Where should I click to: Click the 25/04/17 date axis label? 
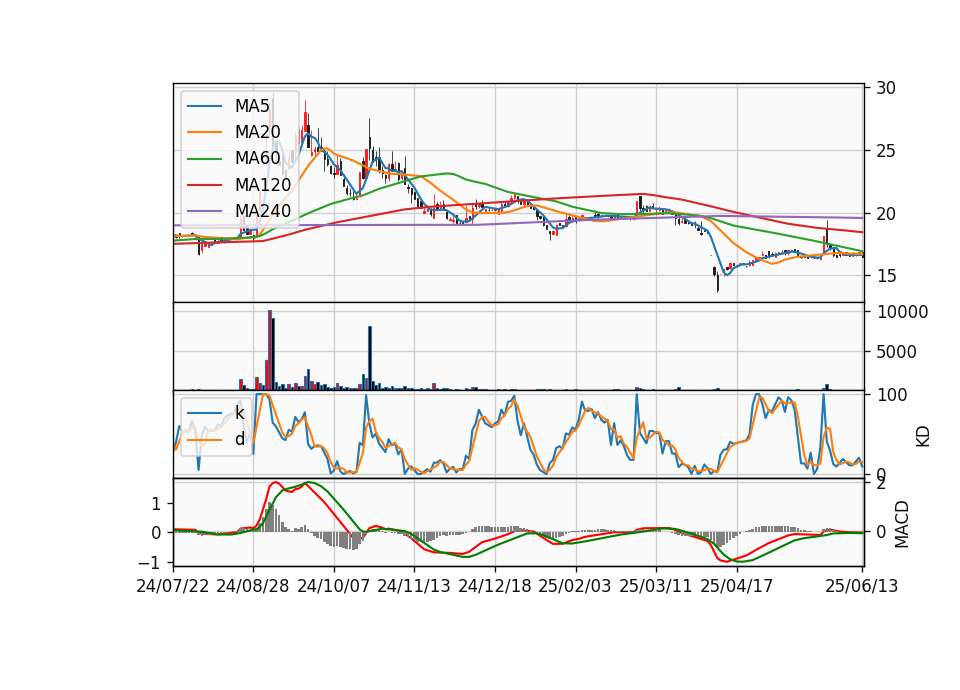point(737,586)
